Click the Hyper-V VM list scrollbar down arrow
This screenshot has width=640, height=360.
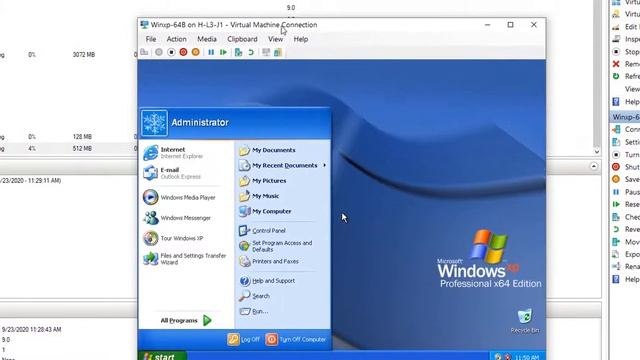pos(597,152)
